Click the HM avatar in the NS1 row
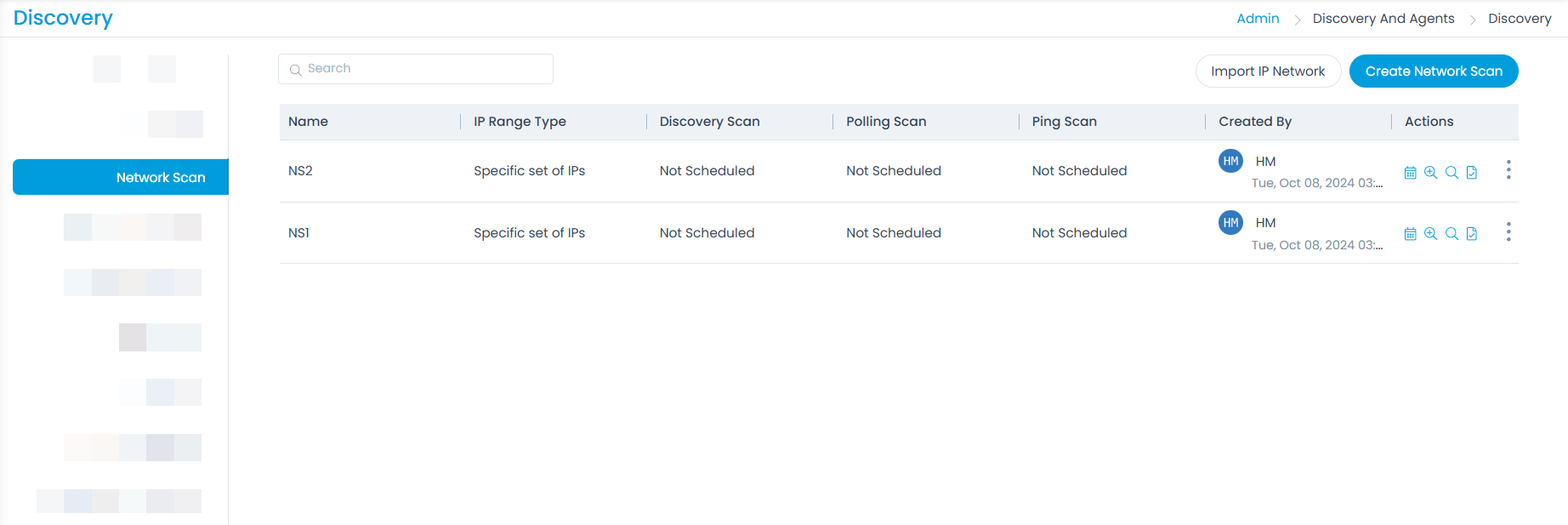Screen dimensions: 1568x525 click(x=1230, y=223)
